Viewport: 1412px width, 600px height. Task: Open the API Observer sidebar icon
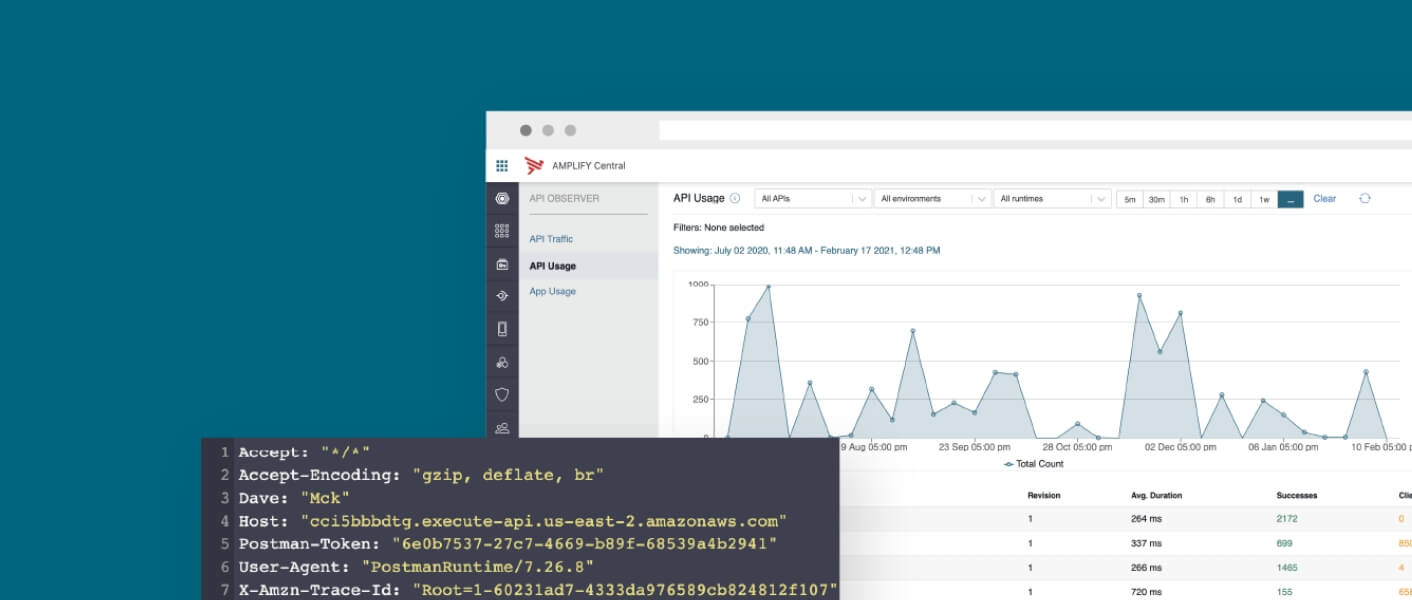(502, 198)
